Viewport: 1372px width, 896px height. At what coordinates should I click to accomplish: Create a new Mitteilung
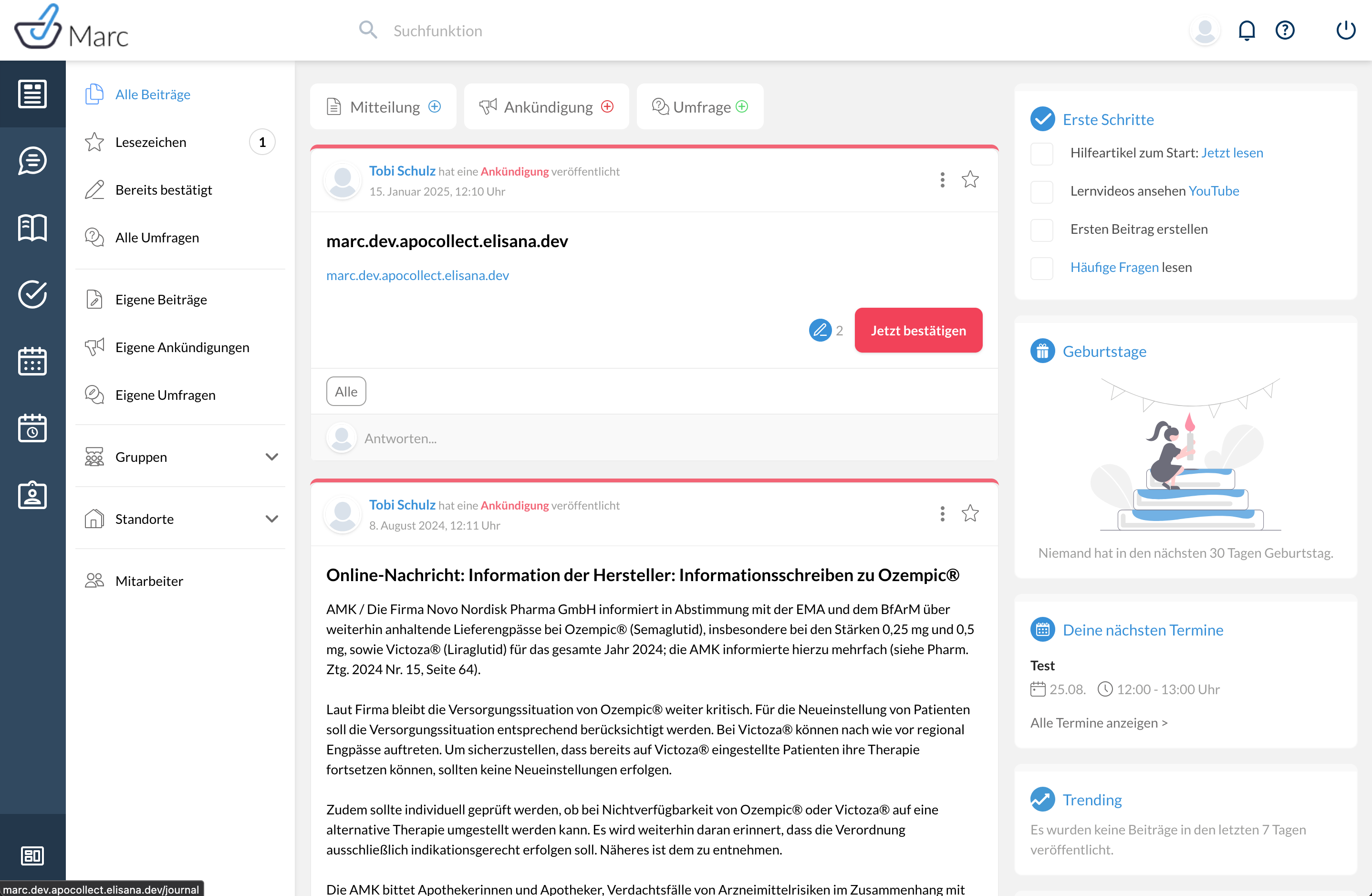point(384,107)
